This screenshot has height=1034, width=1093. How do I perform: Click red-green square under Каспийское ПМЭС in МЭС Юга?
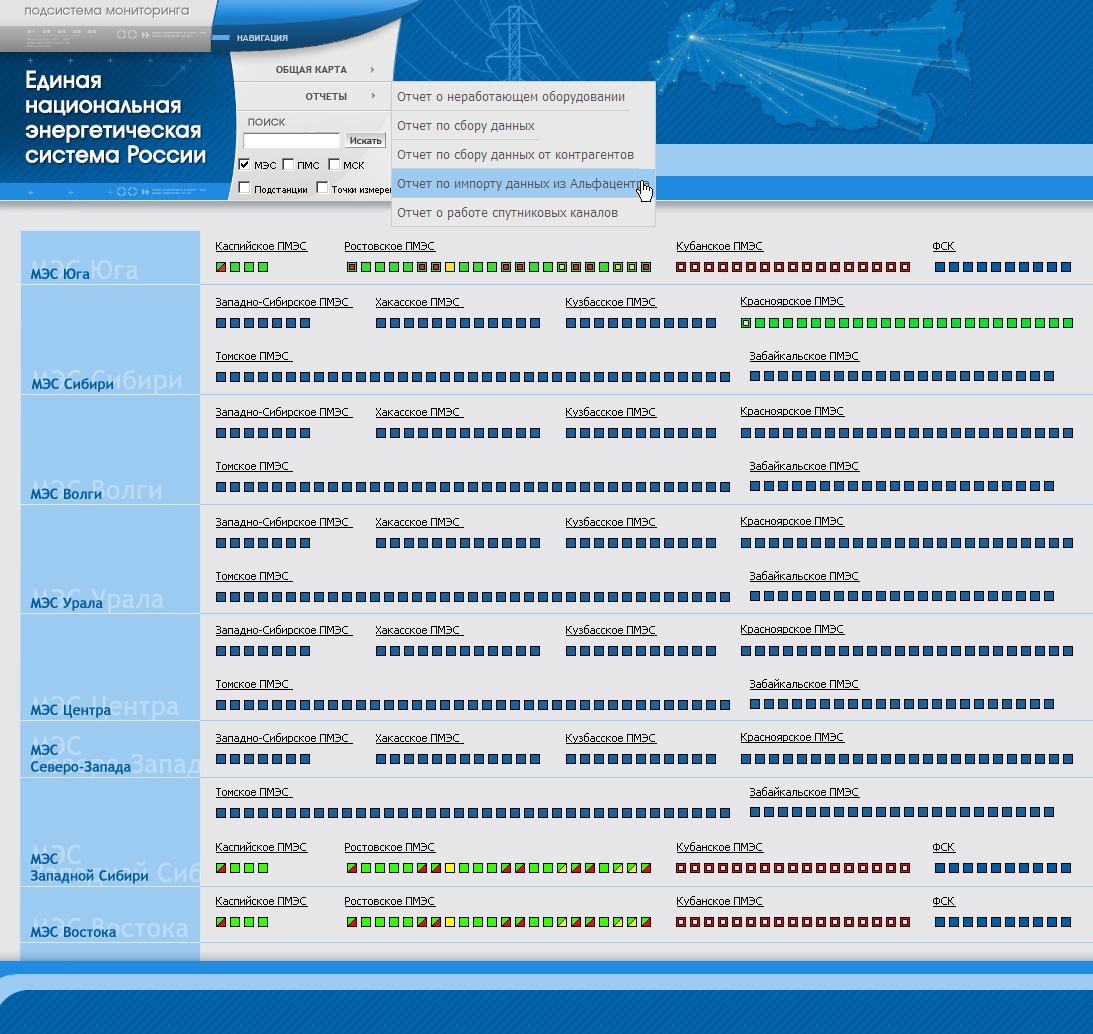221,267
